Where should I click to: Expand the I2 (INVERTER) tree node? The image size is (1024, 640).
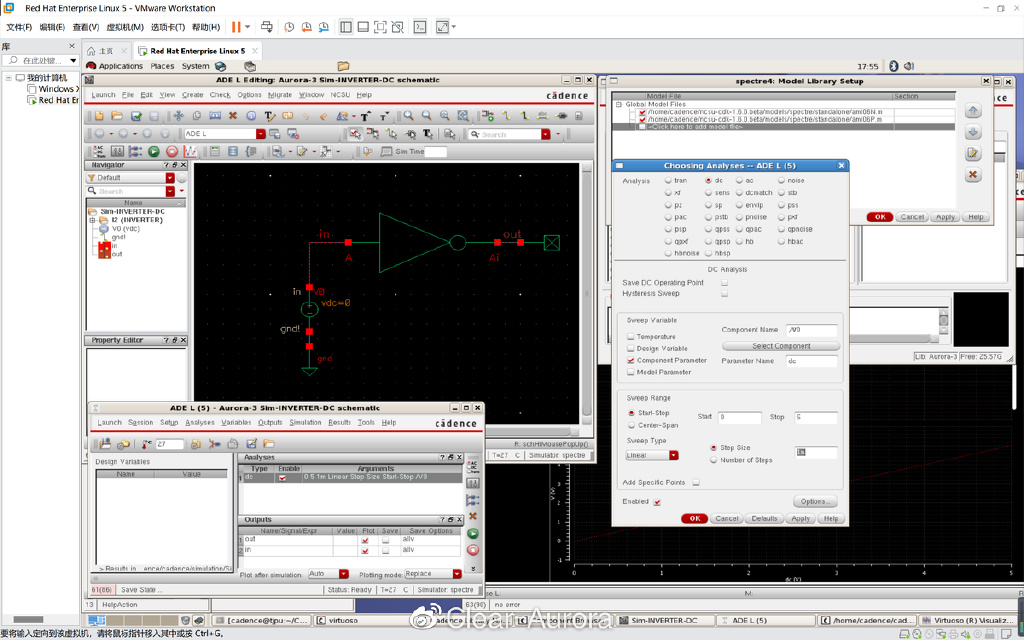92,220
